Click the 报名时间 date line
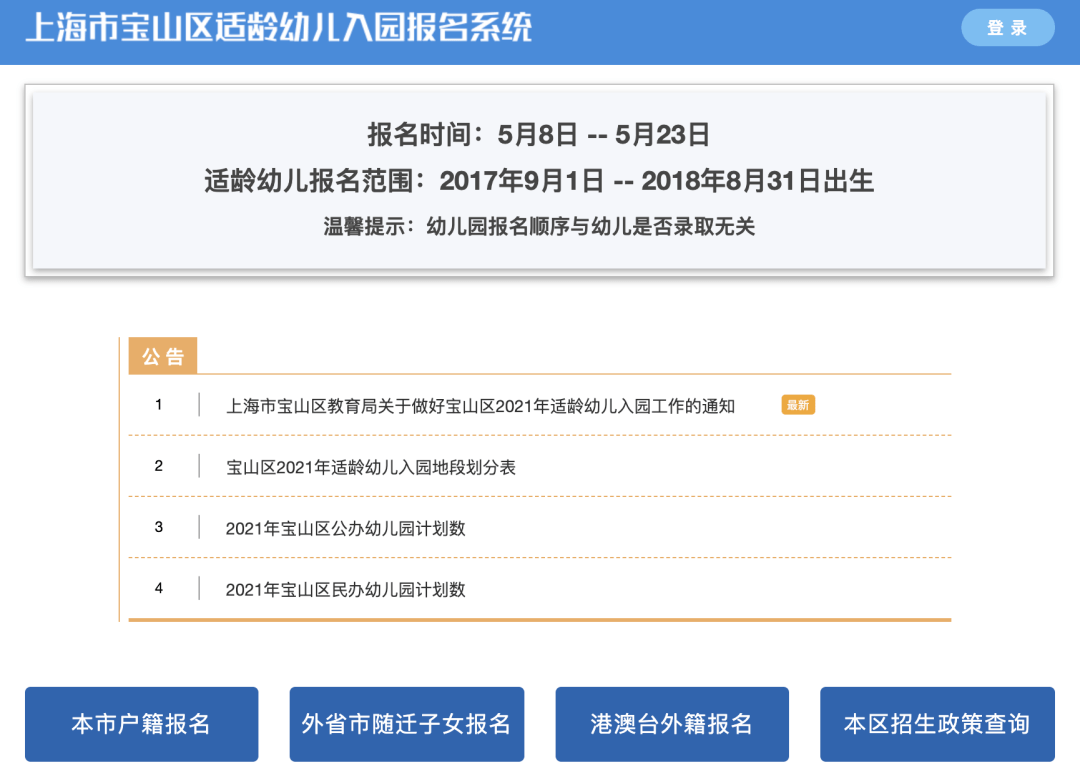 tap(540, 133)
